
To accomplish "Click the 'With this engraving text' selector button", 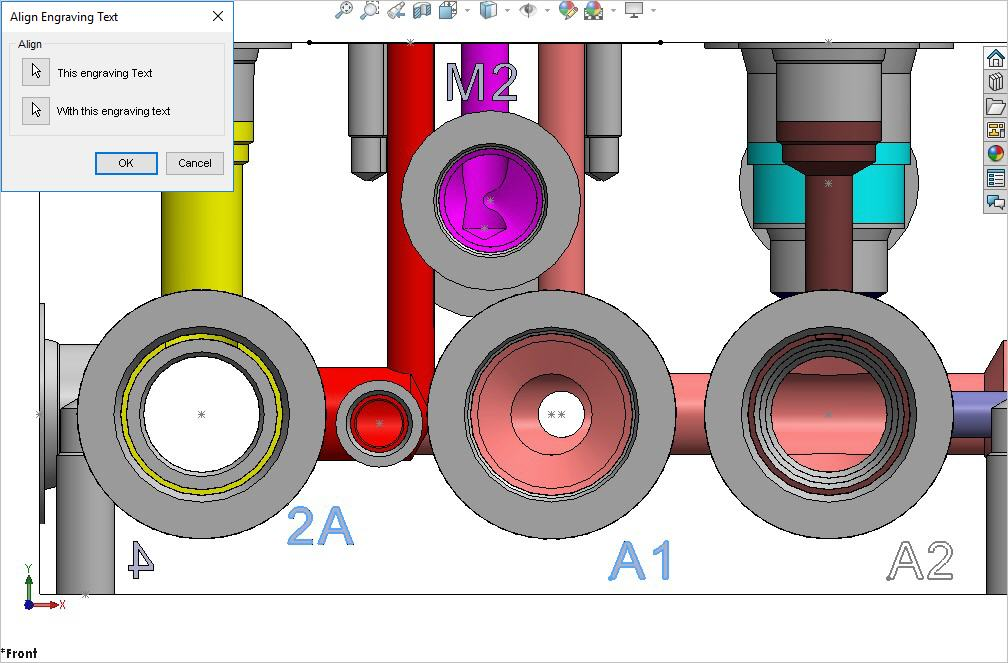I will coord(36,111).
